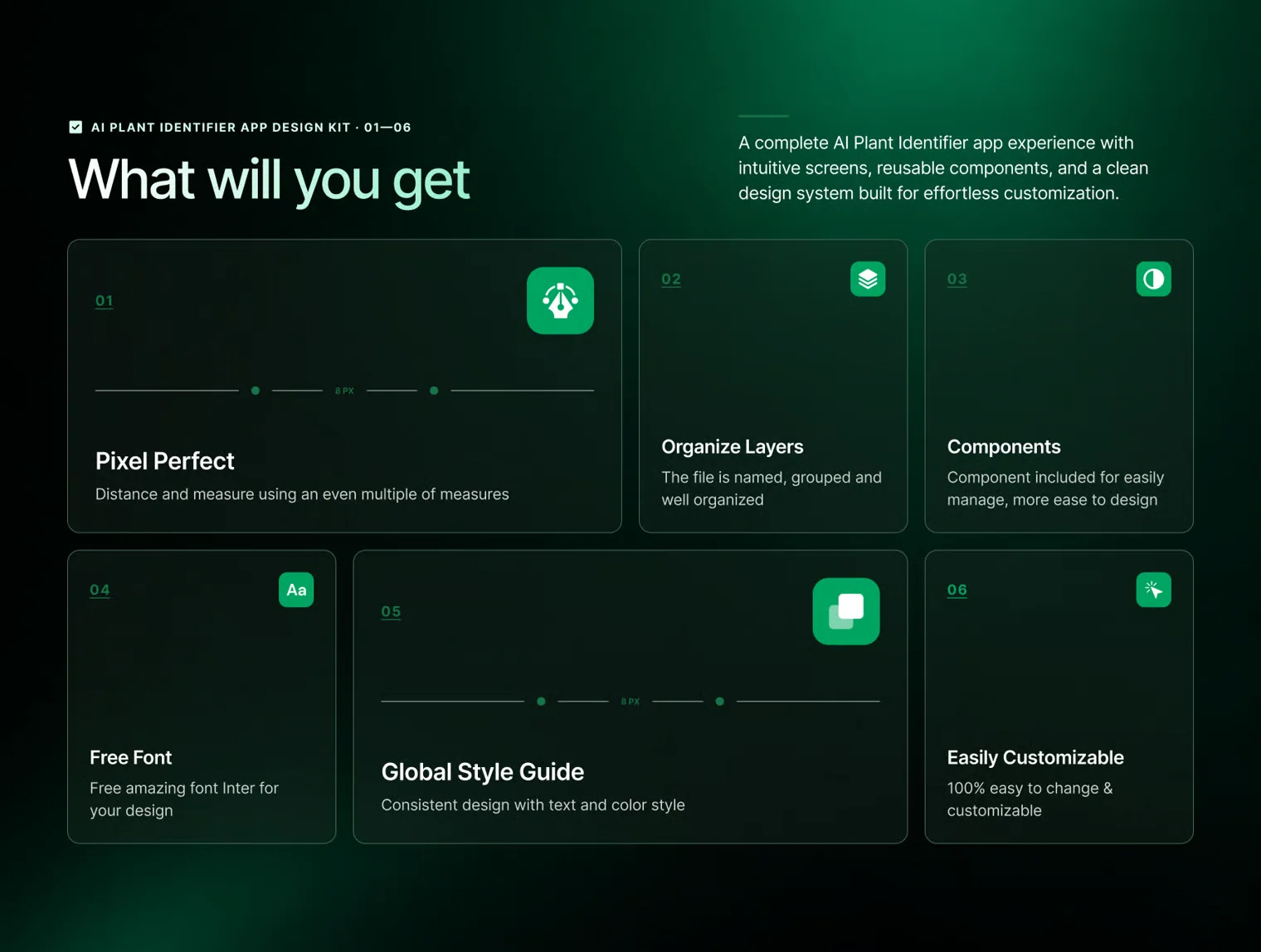Select the Aa typography icon in Free Font card
The height and width of the screenshot is (952, 1261).
point(296,590)
